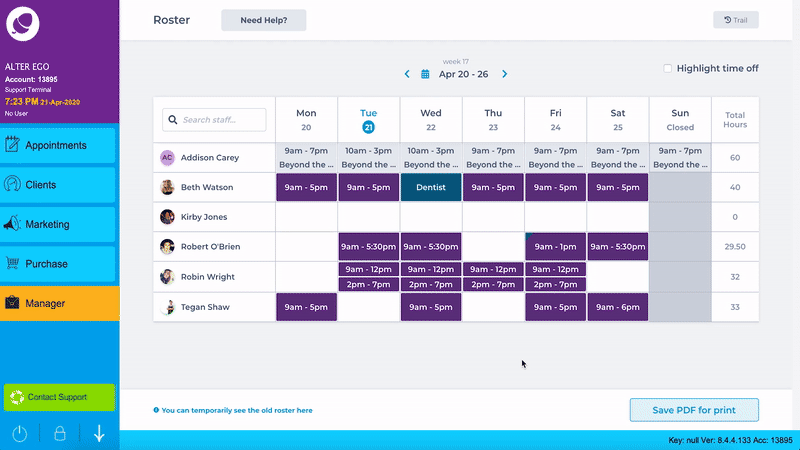800x450 pixels.
Task: Click Save PDF for print
Action: [x=694, y=410]
